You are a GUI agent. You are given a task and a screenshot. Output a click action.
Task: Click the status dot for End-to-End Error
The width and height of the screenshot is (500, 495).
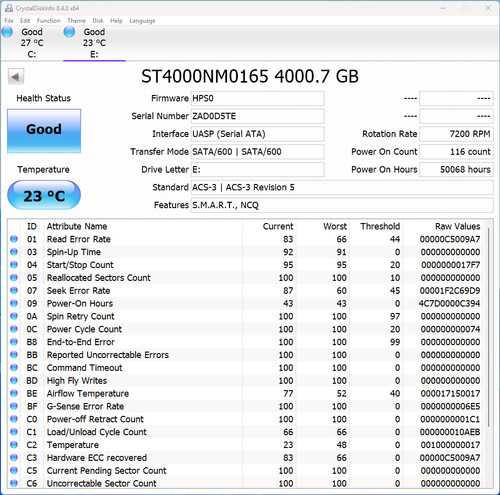point(14,342)
